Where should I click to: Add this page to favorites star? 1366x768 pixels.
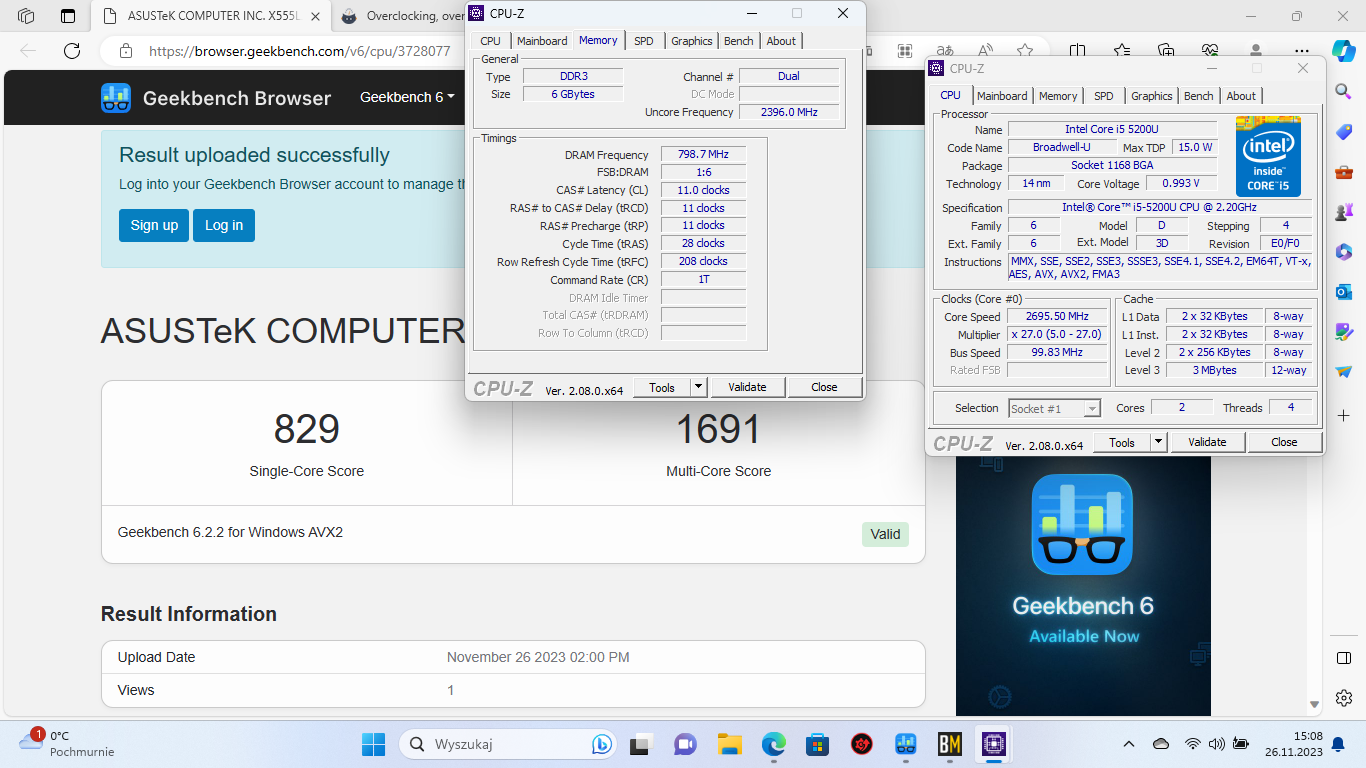(1024, 51)
